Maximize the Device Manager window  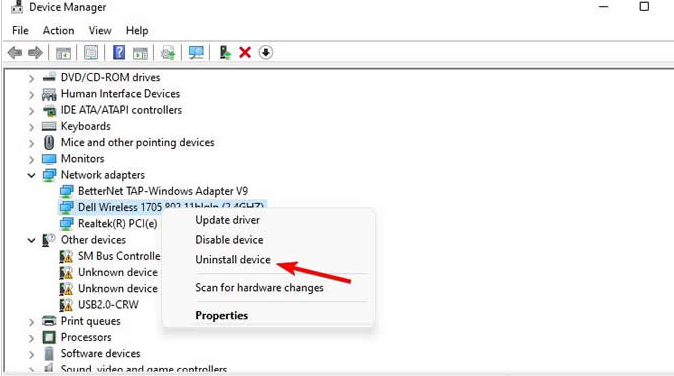pyautogui.click(x=644, y=6)
